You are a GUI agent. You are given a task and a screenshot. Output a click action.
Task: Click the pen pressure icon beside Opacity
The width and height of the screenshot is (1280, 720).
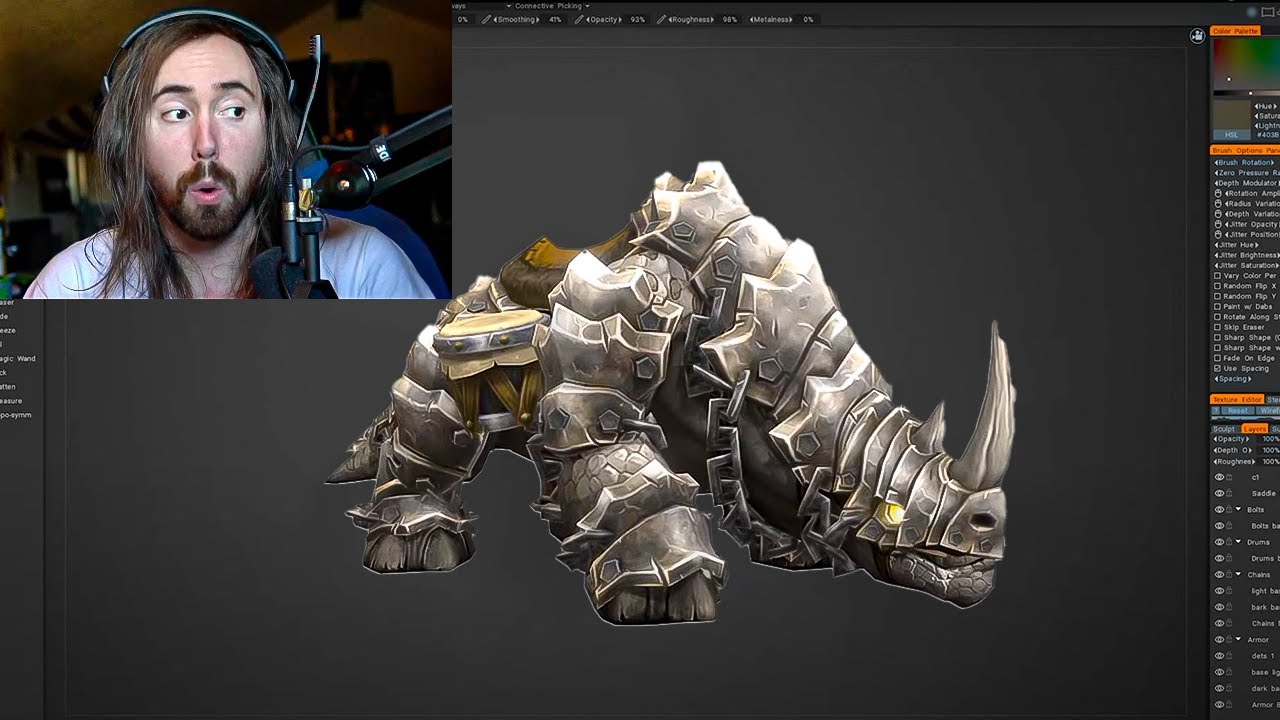pos(579,19)
